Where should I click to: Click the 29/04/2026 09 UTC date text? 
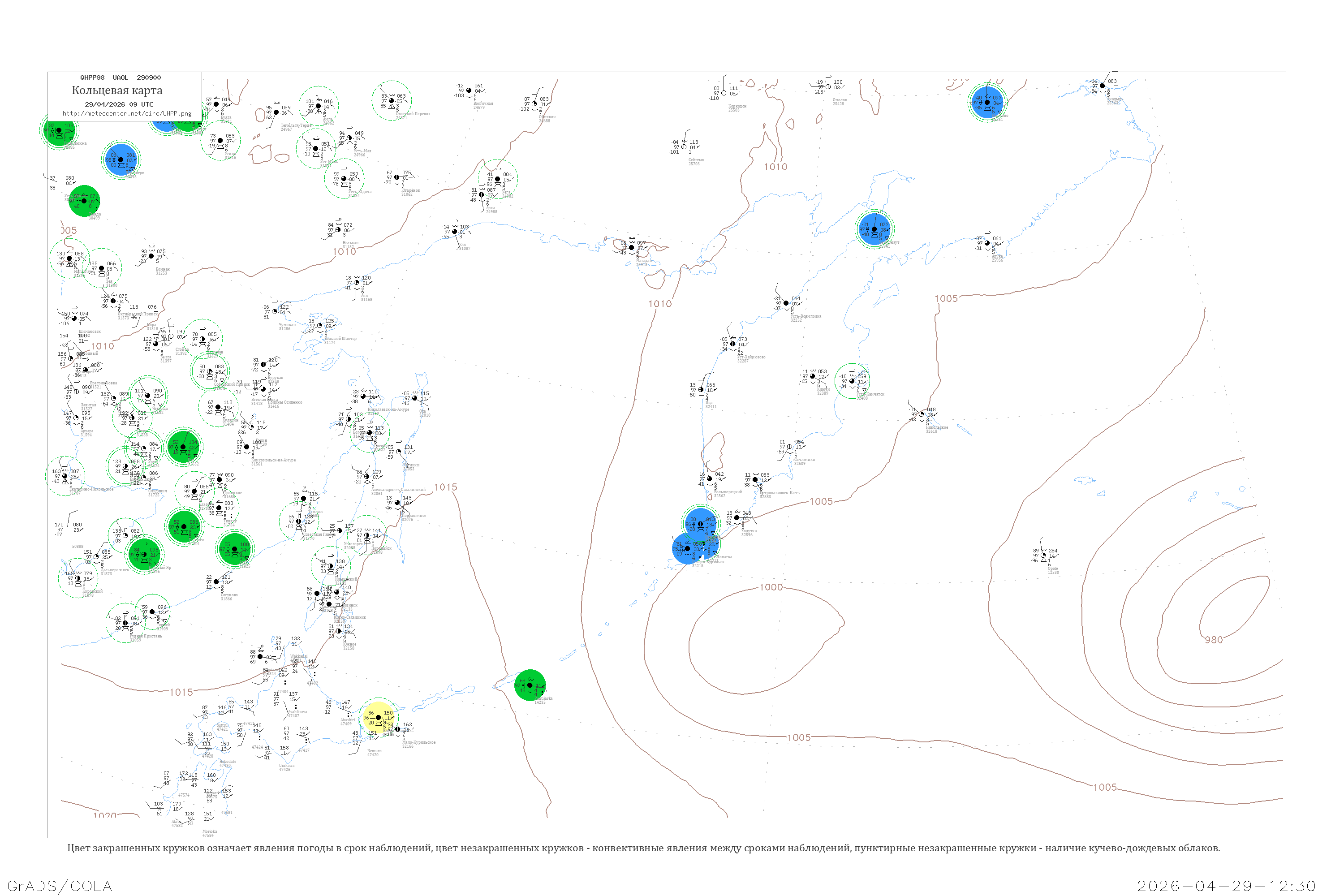pos(119,104)
